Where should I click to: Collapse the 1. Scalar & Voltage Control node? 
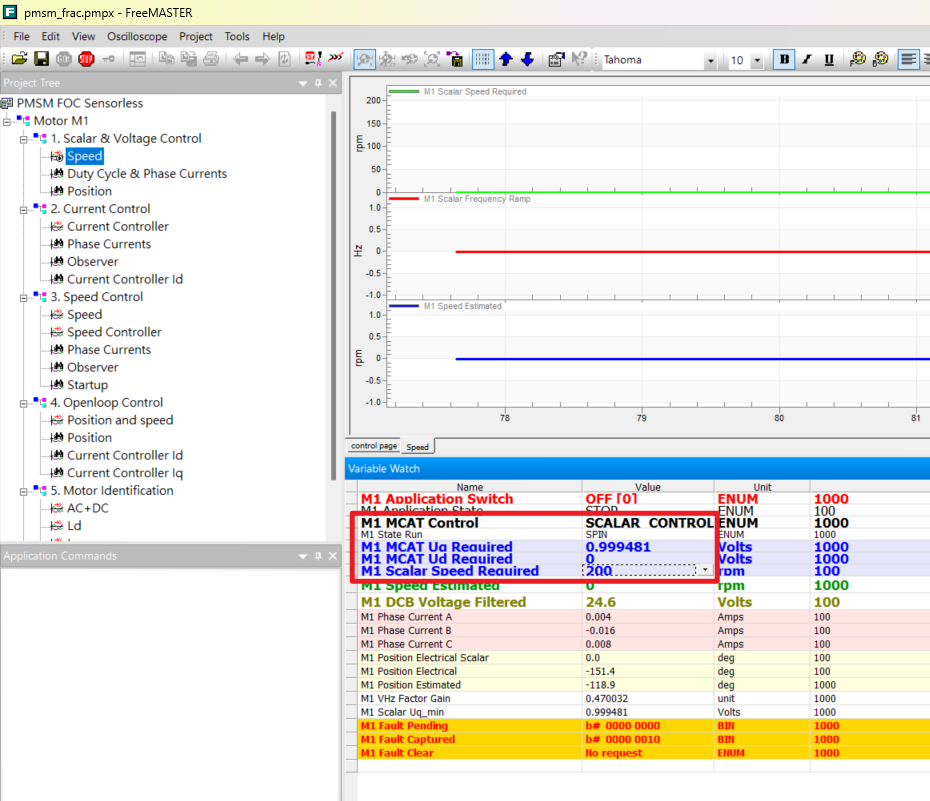[x=23, y=139]
